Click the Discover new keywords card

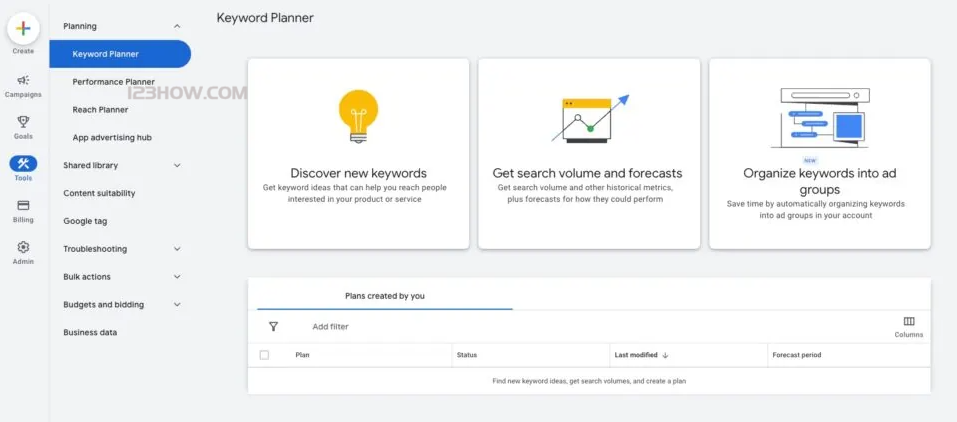point(358,153)
